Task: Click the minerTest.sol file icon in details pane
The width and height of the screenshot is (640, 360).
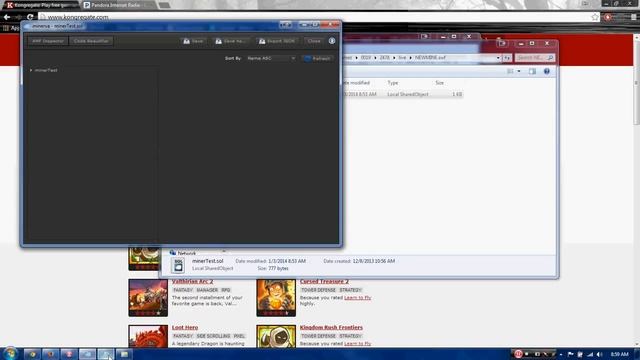Action: (x=178, y=265)
